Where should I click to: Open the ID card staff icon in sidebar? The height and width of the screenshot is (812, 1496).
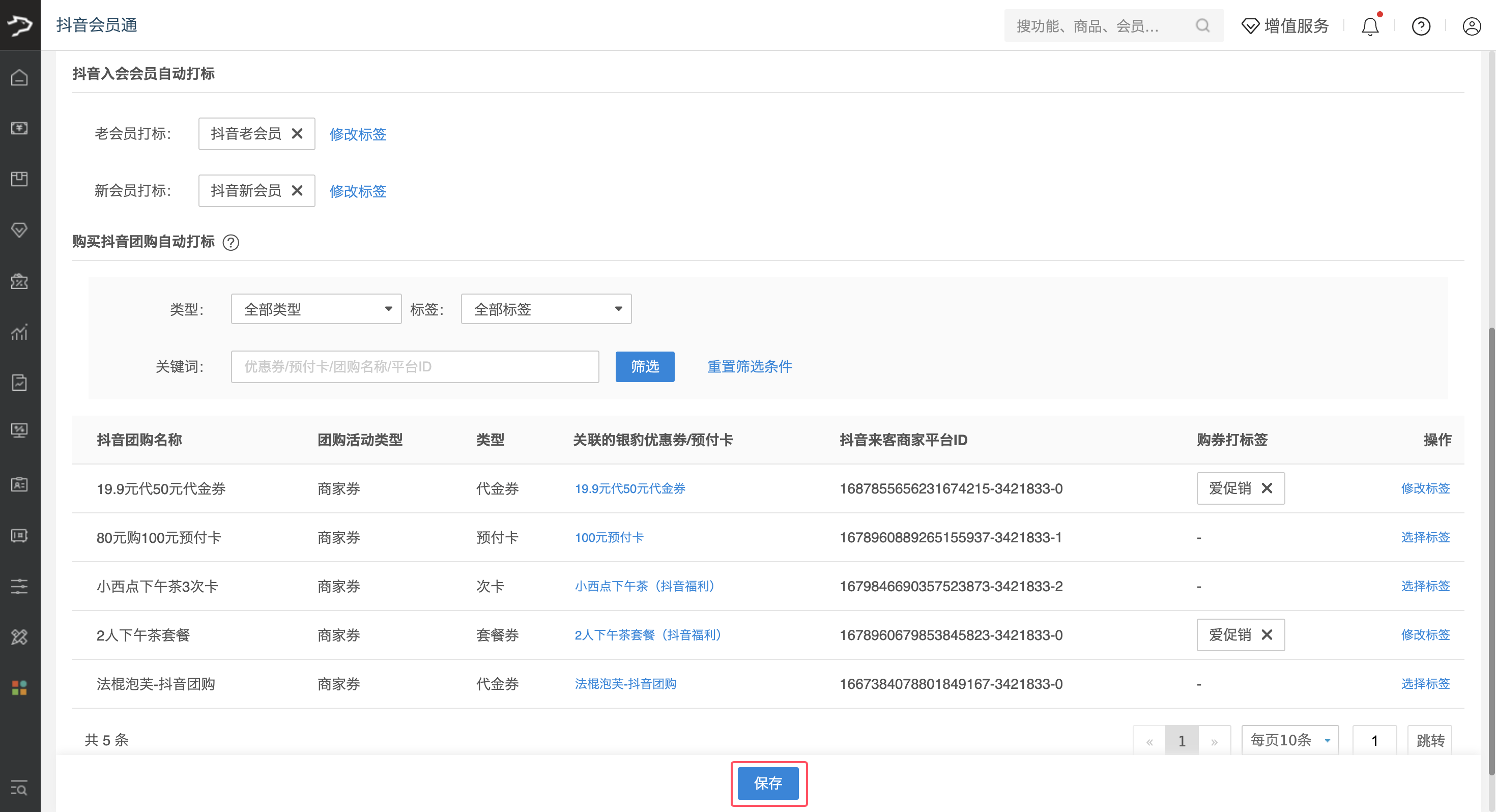19,484
